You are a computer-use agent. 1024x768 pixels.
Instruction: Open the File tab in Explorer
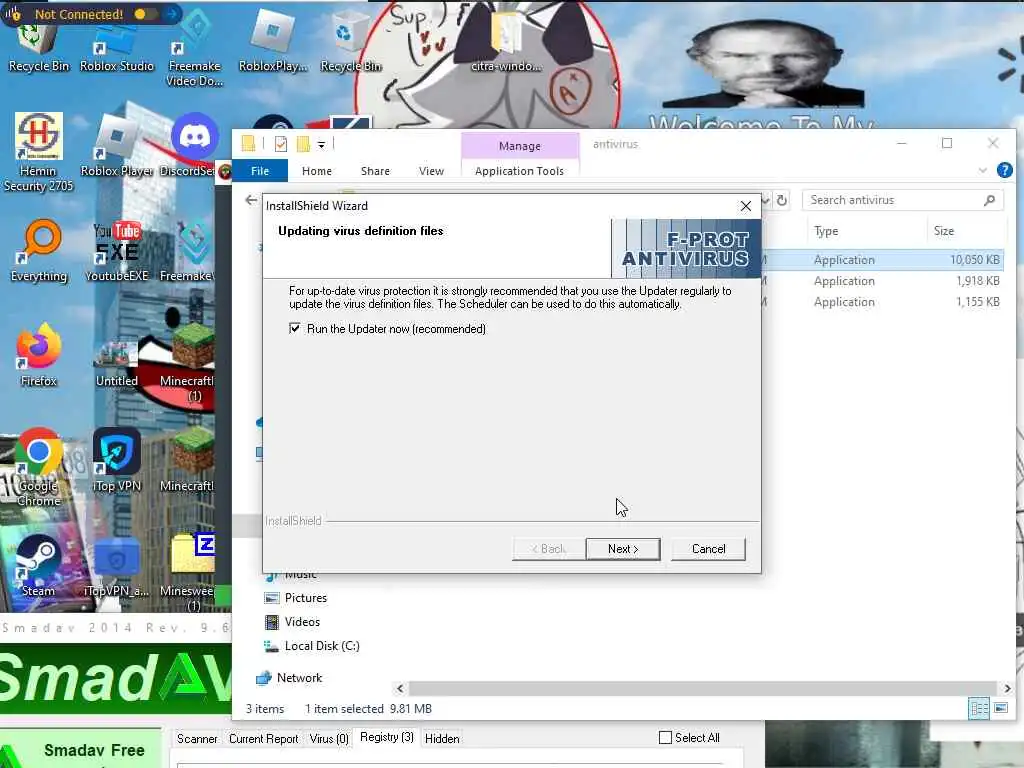(260, 170)
